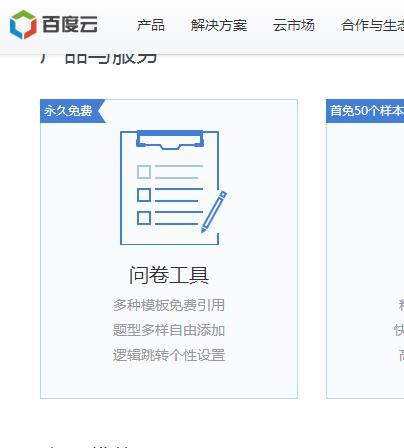Click the 百度云 logo text
This screenshot has width=404, height=448.
click(x=70, y=25)
